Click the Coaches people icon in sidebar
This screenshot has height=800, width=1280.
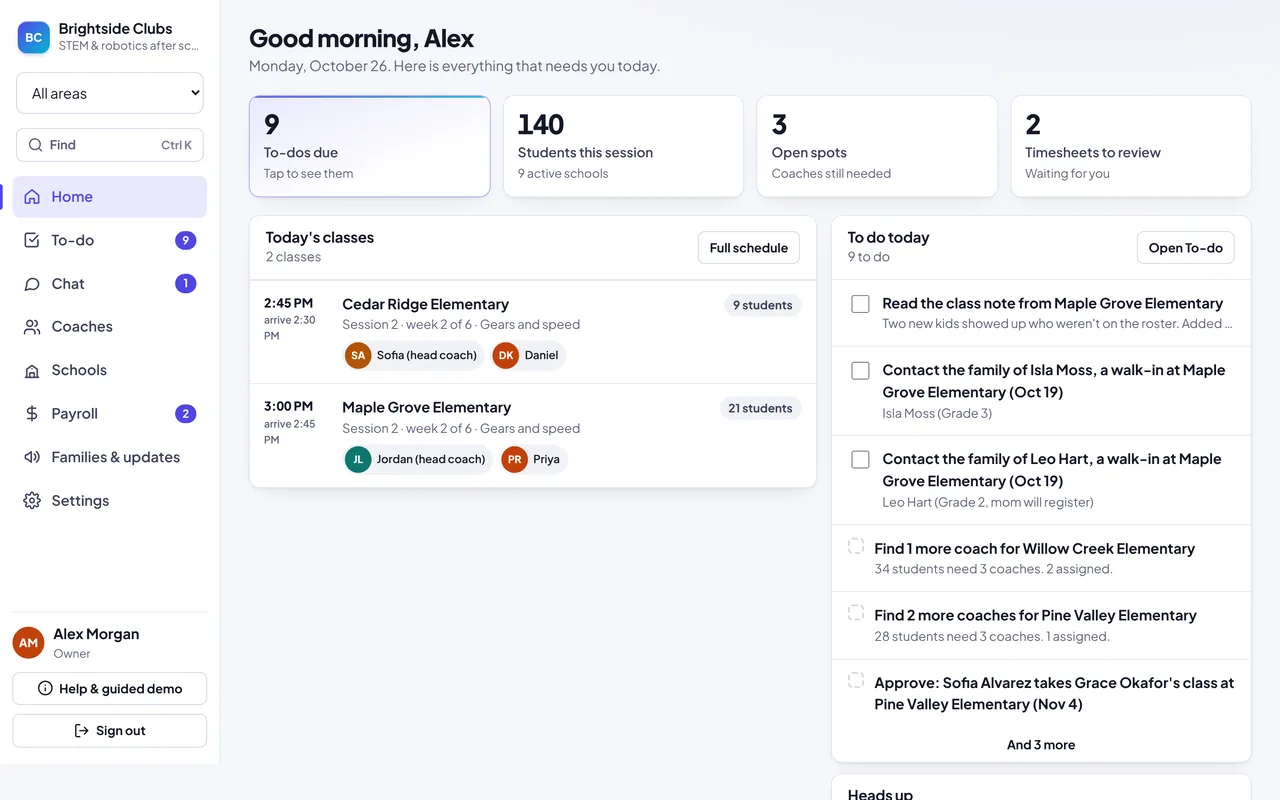pyautogui.click(x=32, y=327)
